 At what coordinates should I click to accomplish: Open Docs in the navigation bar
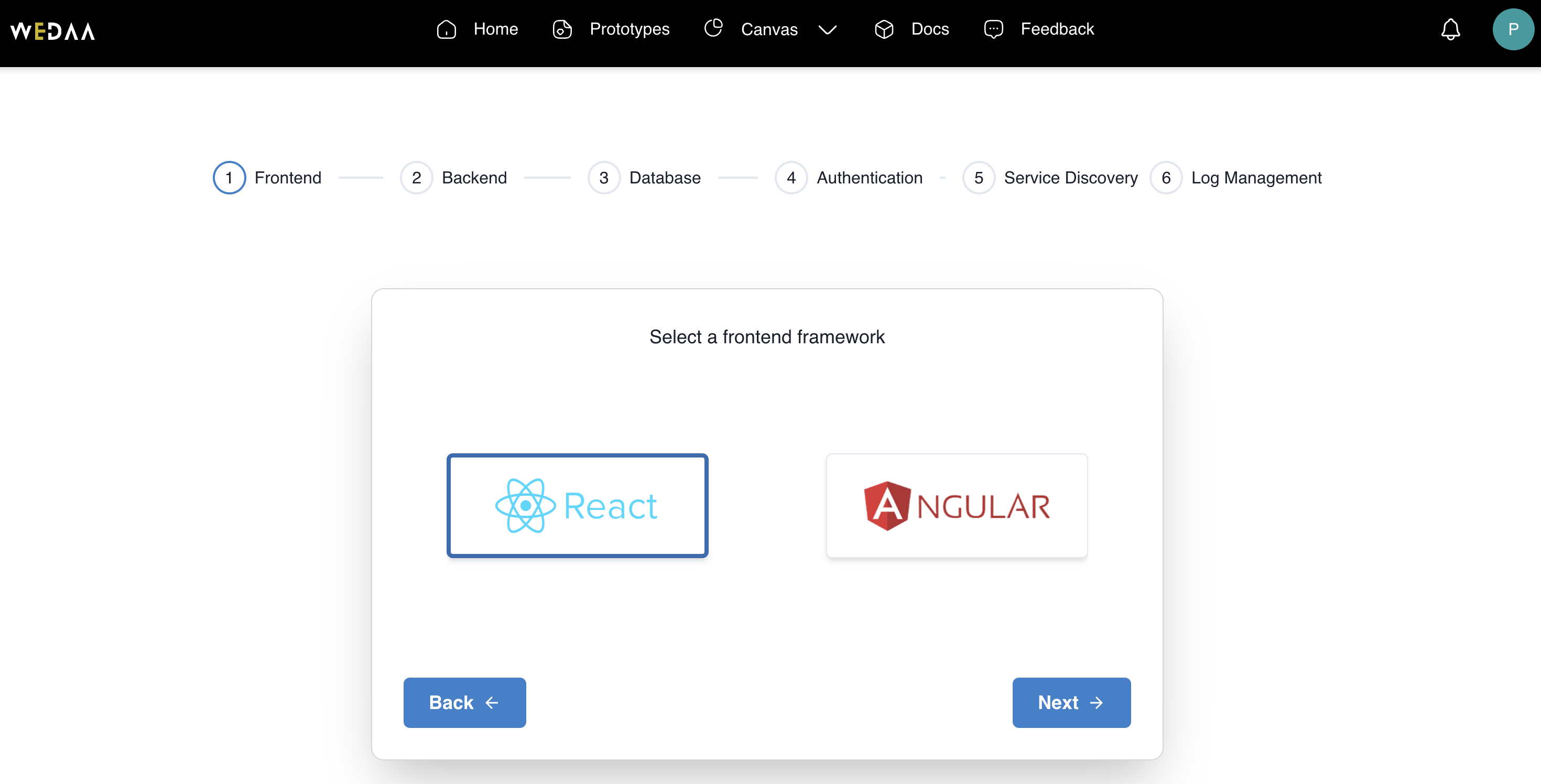(930, 29)
